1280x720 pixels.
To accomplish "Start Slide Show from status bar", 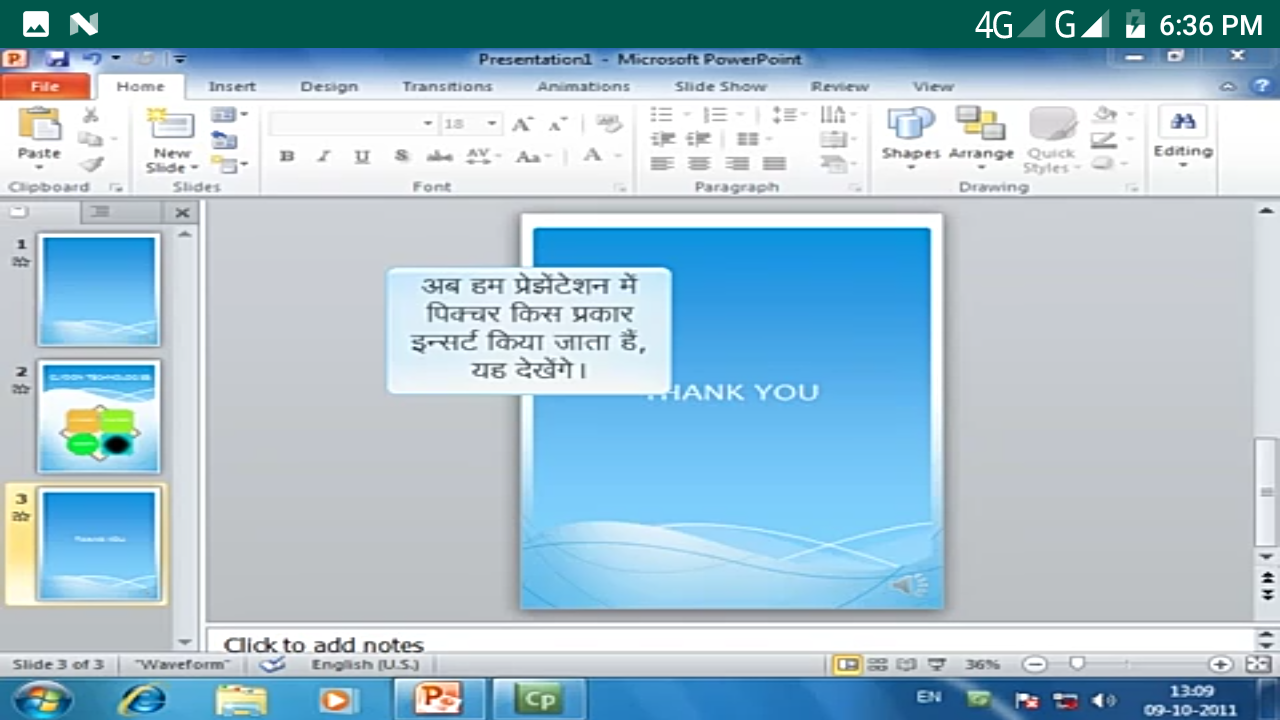I will (937, 664).
